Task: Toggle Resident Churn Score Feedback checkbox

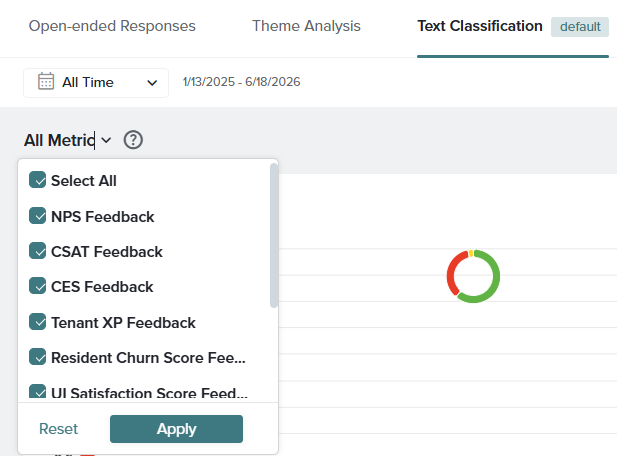Action: (37, 357)
